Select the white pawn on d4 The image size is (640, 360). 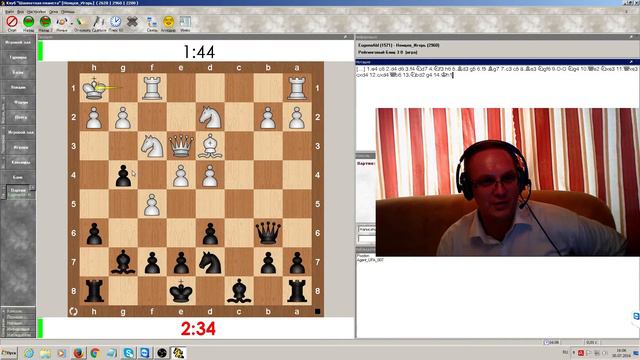click(x=210, y=175)
